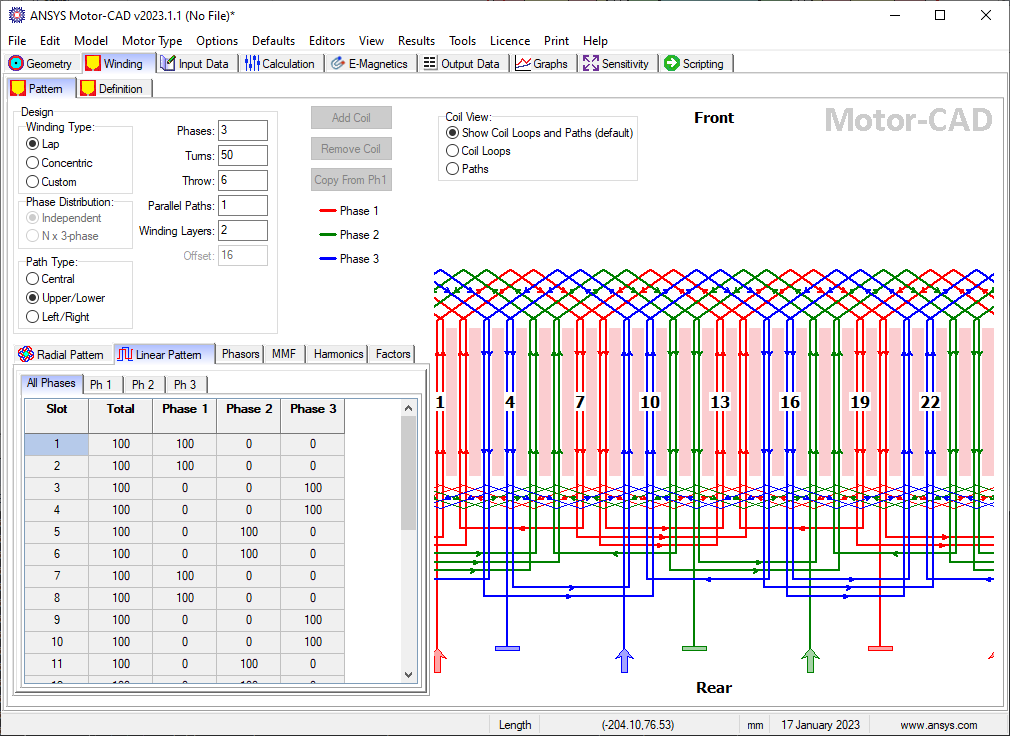This screenshot has height=736, width=1010.
Task: Click the Sensitivity arrows icon
Action: click(x=591, y=63)
